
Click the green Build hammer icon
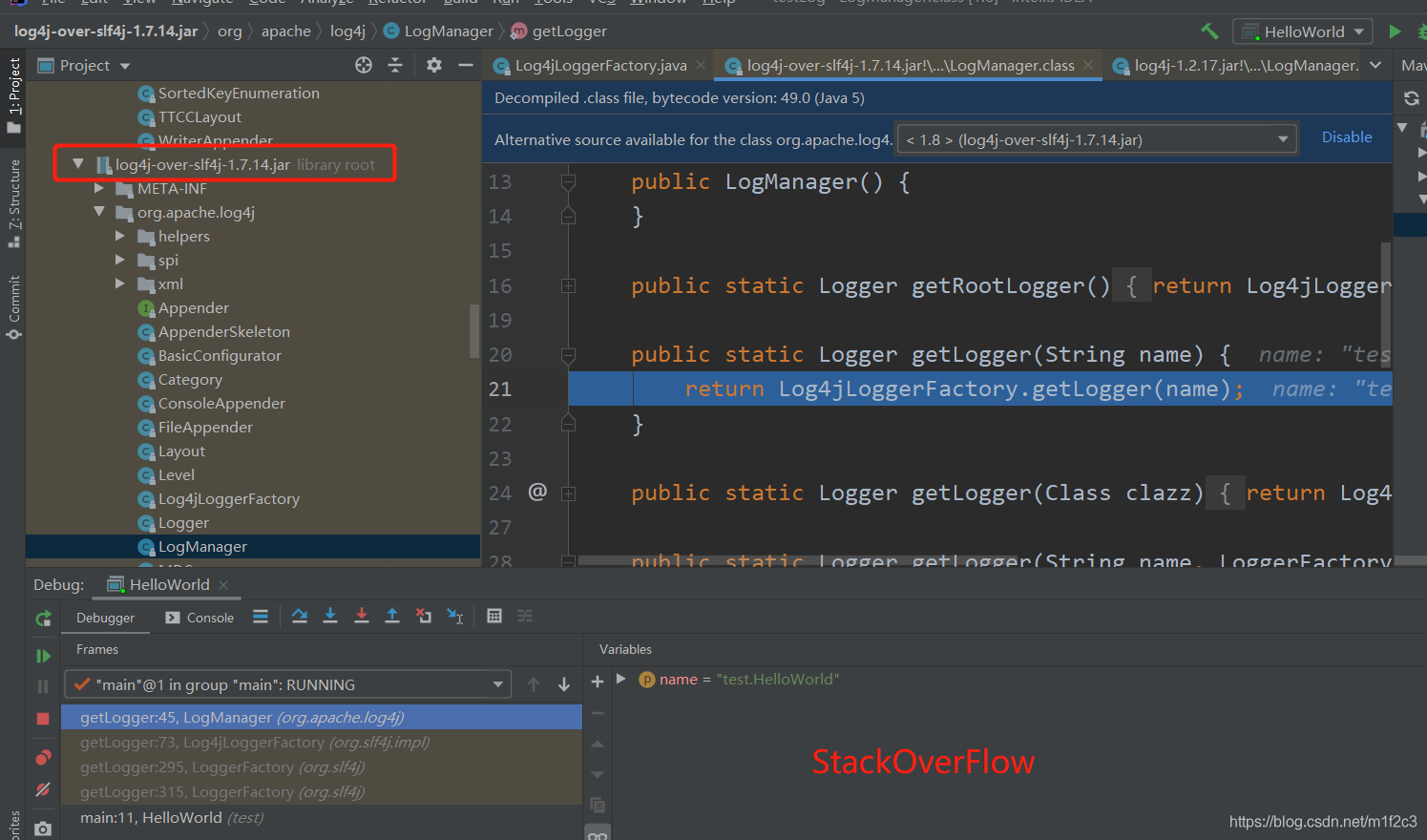pyautogui.click(x=1209, y=31)
